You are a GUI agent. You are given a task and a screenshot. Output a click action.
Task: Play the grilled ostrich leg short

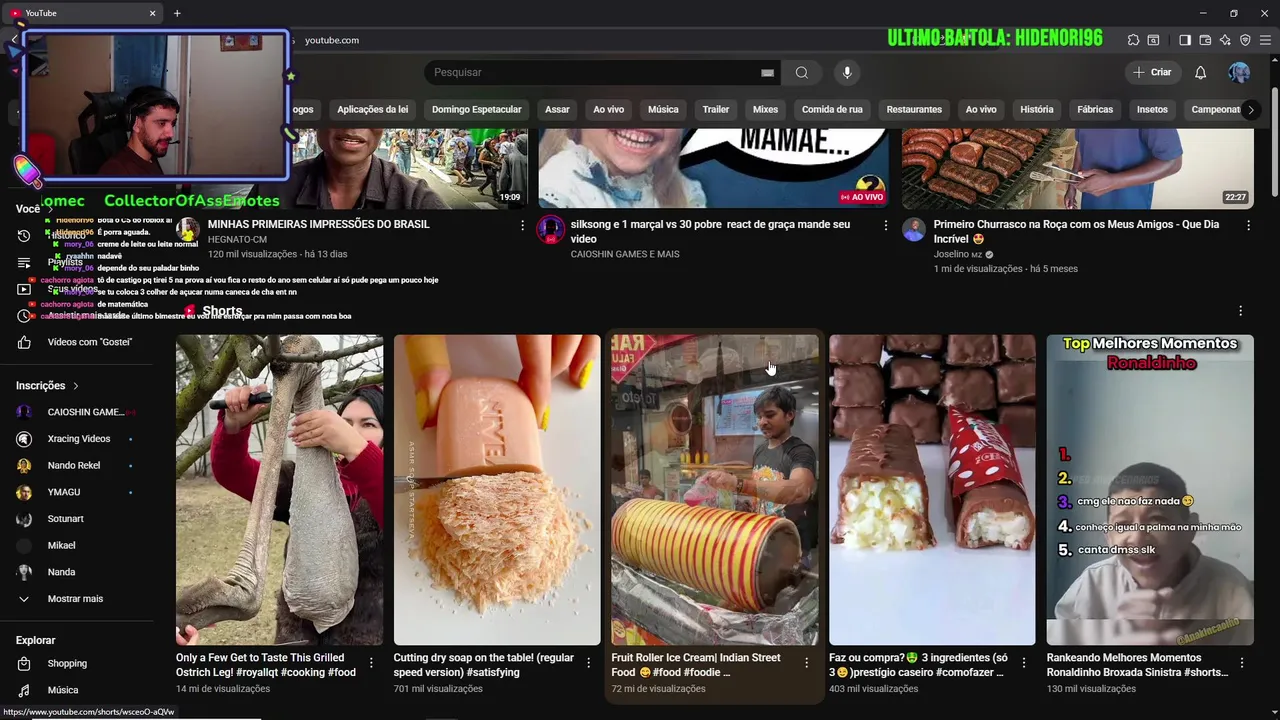[x=279, y=490]
